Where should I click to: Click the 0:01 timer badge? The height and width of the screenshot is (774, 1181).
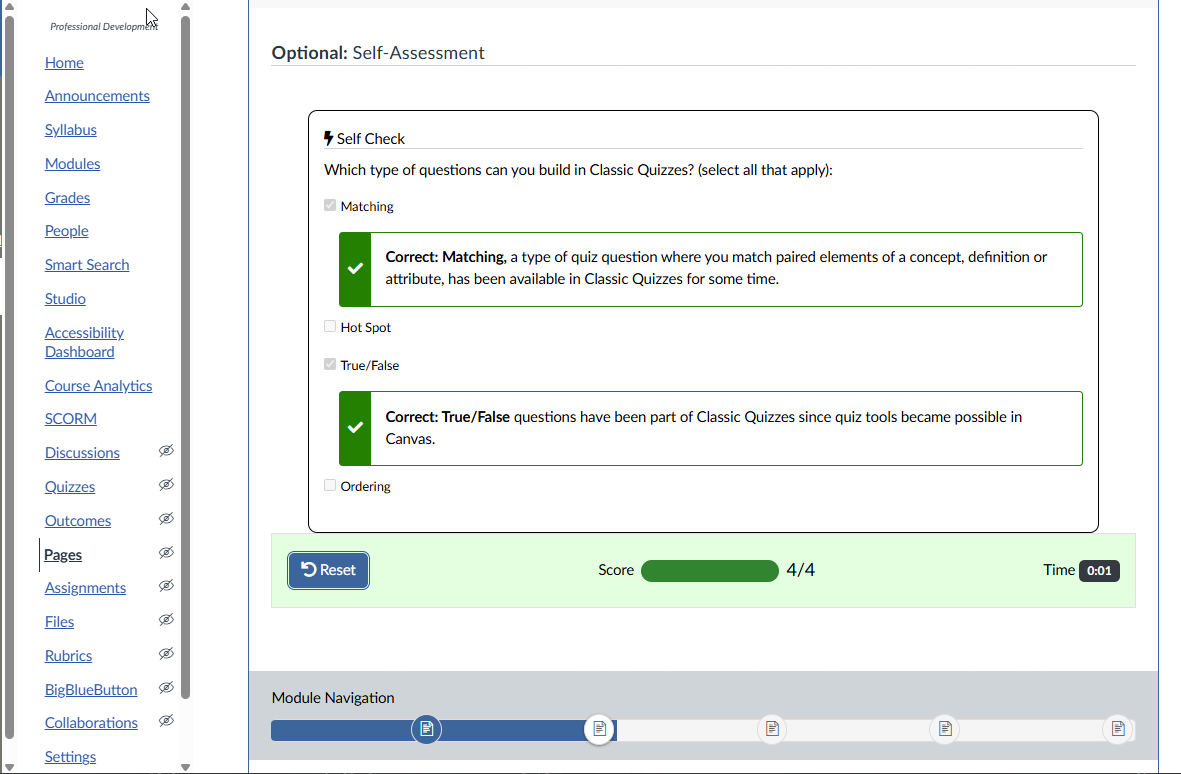point(1099,571)
